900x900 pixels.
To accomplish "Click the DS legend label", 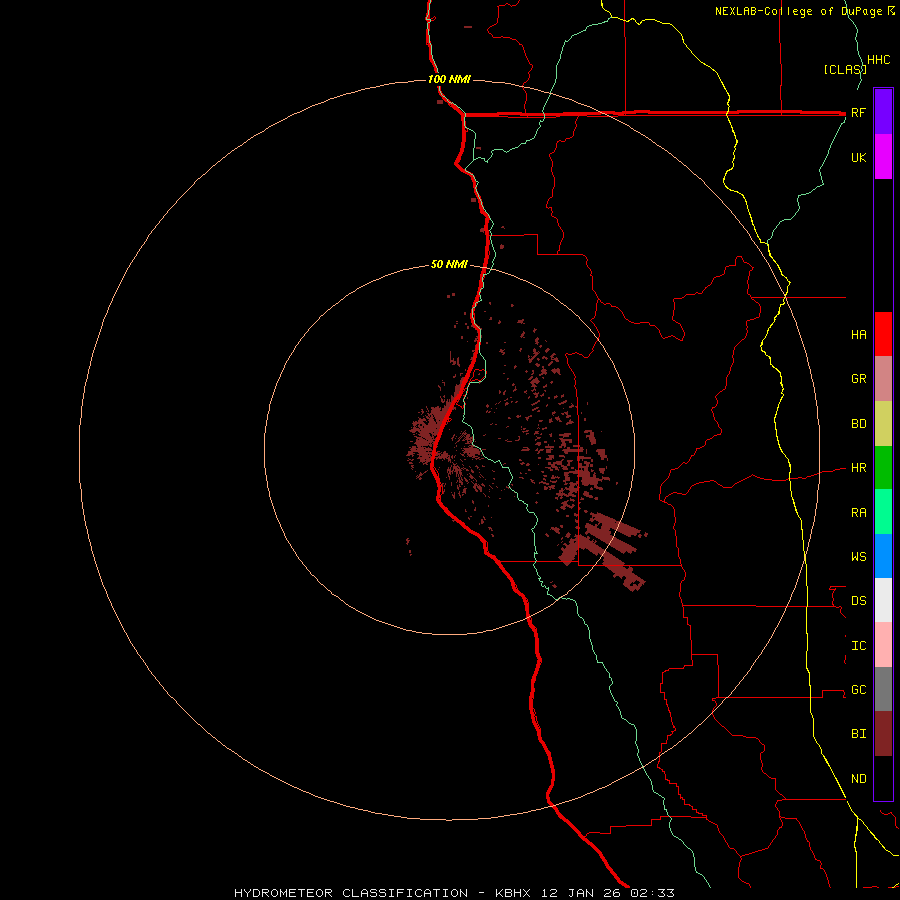I will pyautogui.click(x=859, y=600).
